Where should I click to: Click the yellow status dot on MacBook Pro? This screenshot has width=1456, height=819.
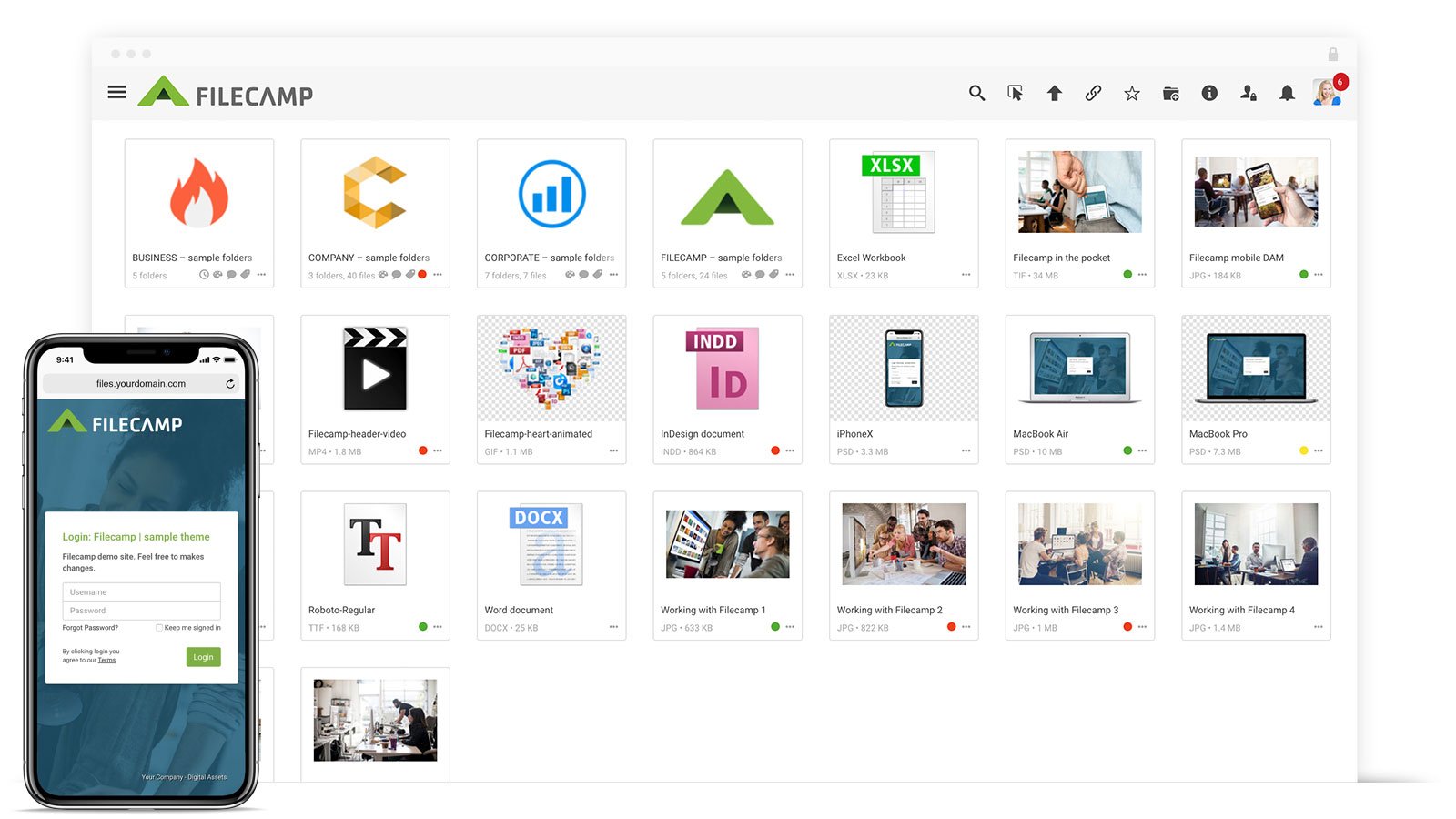1304,450
